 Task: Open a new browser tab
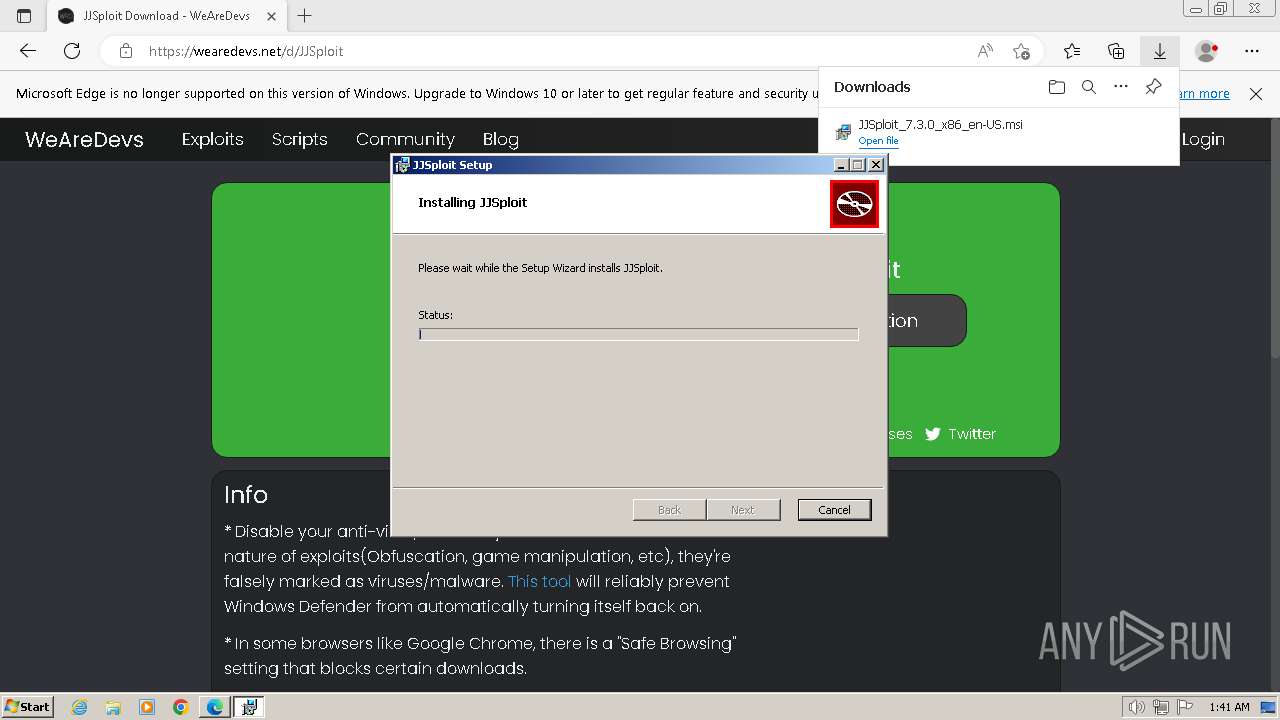305,16
